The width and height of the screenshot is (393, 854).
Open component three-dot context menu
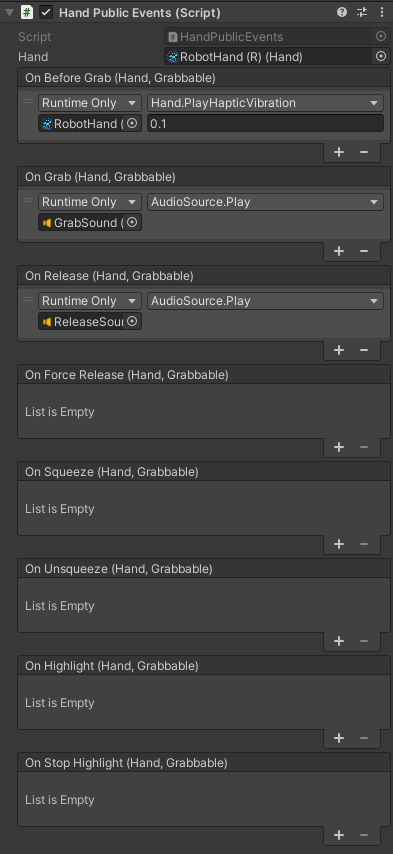(381, 12)
